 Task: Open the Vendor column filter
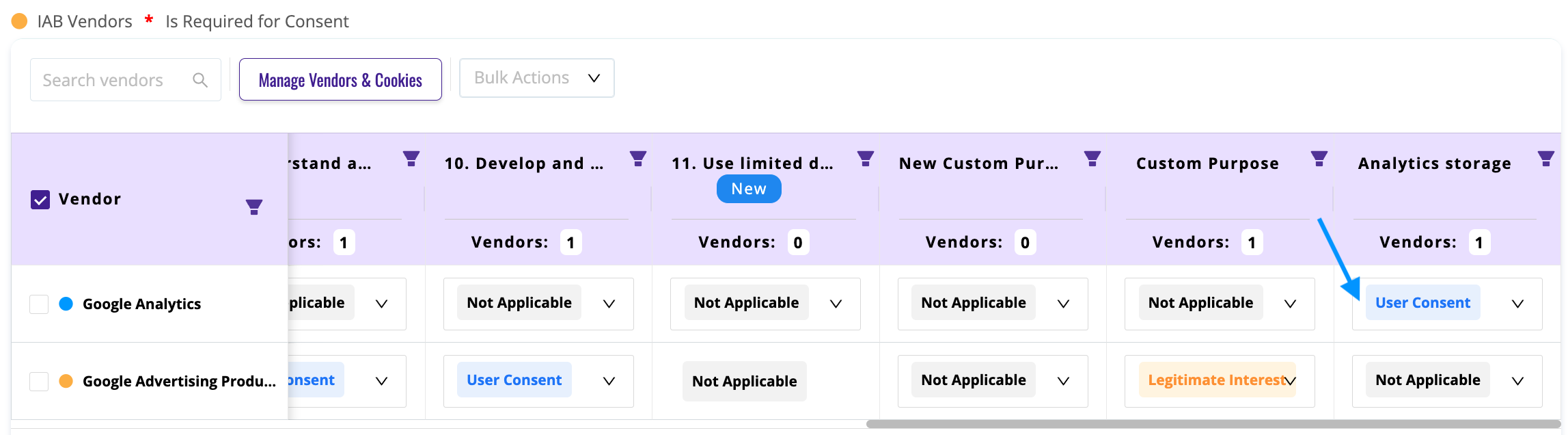254,207
